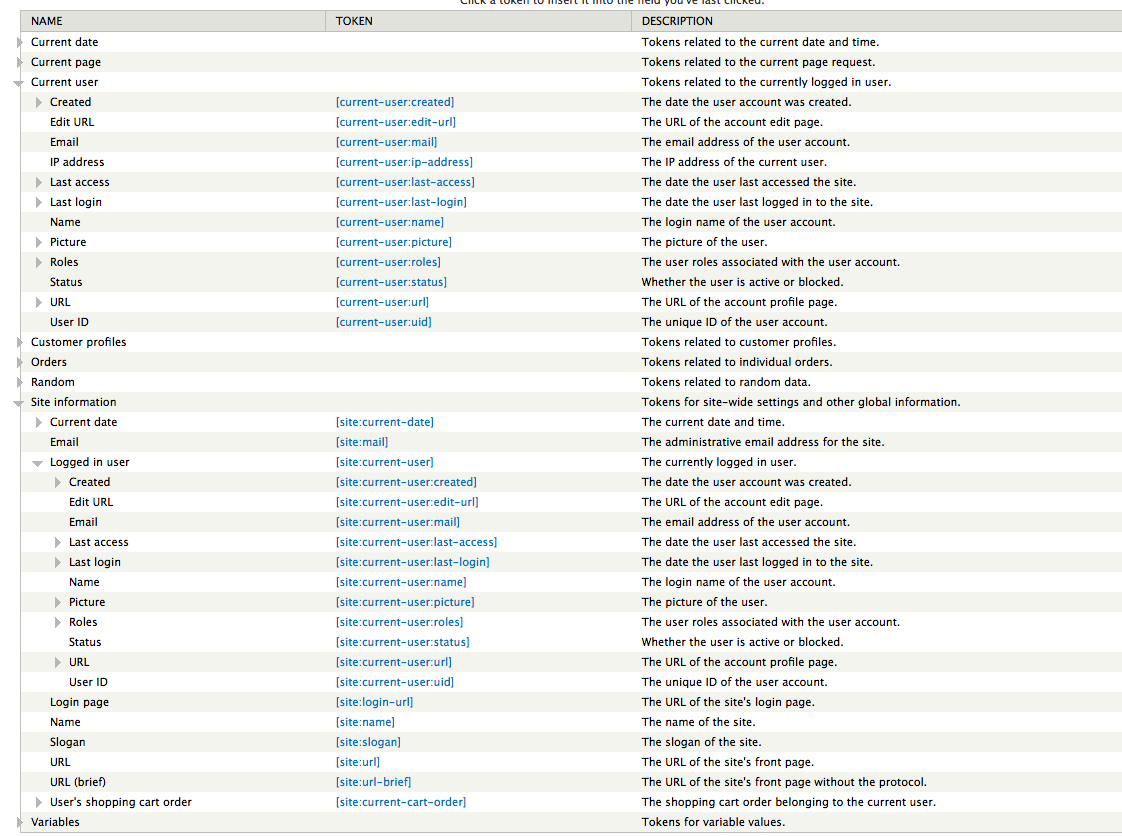Screen dimensions: 1122x836
Task: Insert the [site:current-user] token
Action: (x=385, y=462)
